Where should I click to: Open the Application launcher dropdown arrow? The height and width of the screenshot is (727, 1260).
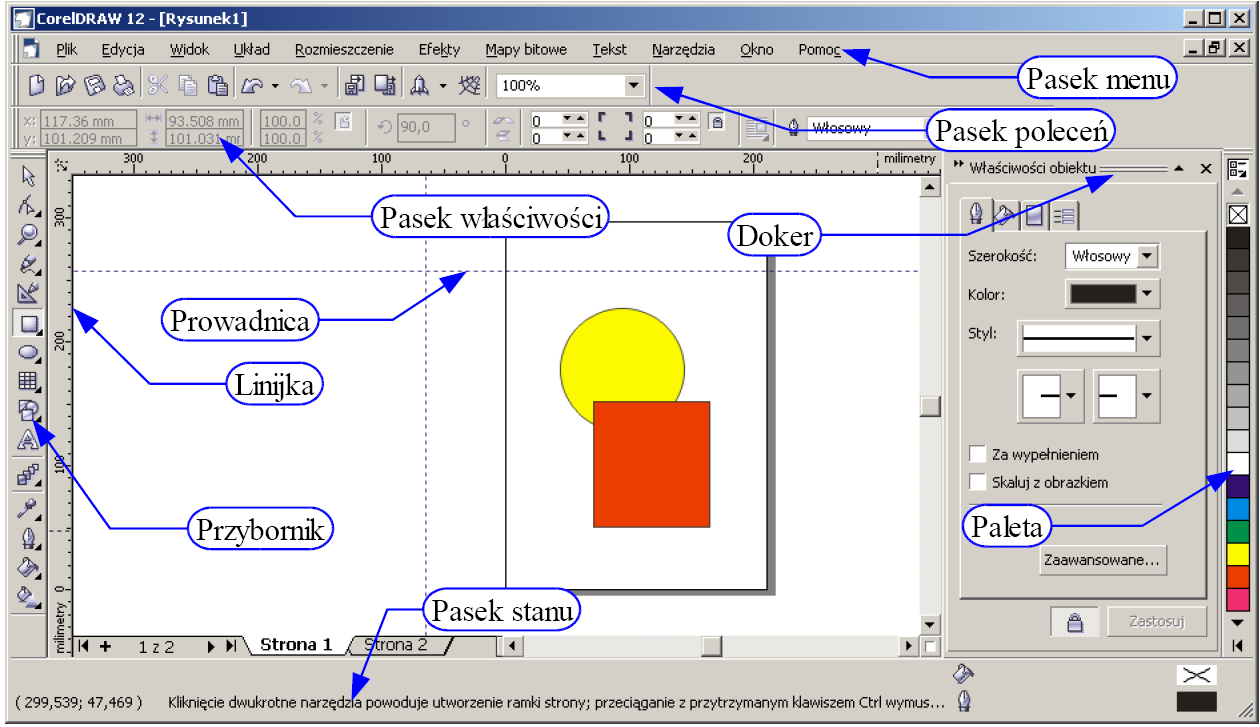(443, 87)
